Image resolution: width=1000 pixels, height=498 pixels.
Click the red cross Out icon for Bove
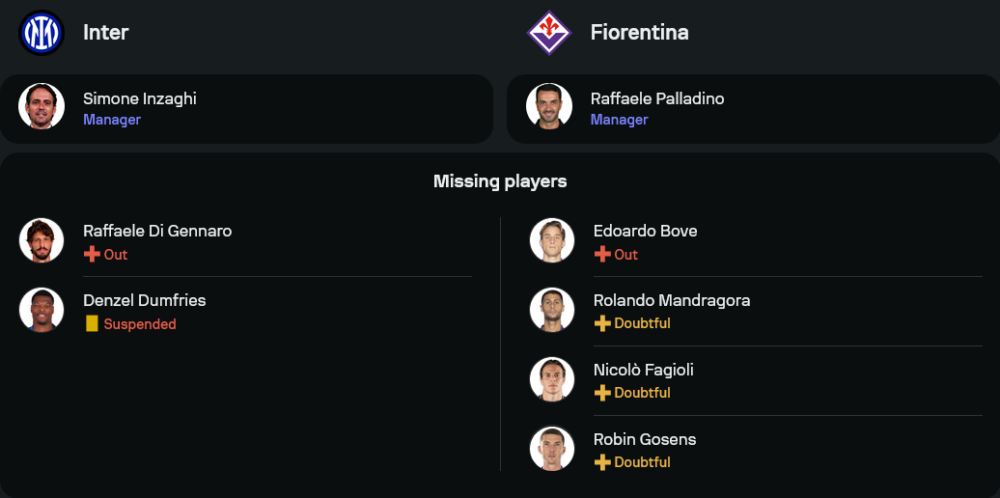coord(602,254)
